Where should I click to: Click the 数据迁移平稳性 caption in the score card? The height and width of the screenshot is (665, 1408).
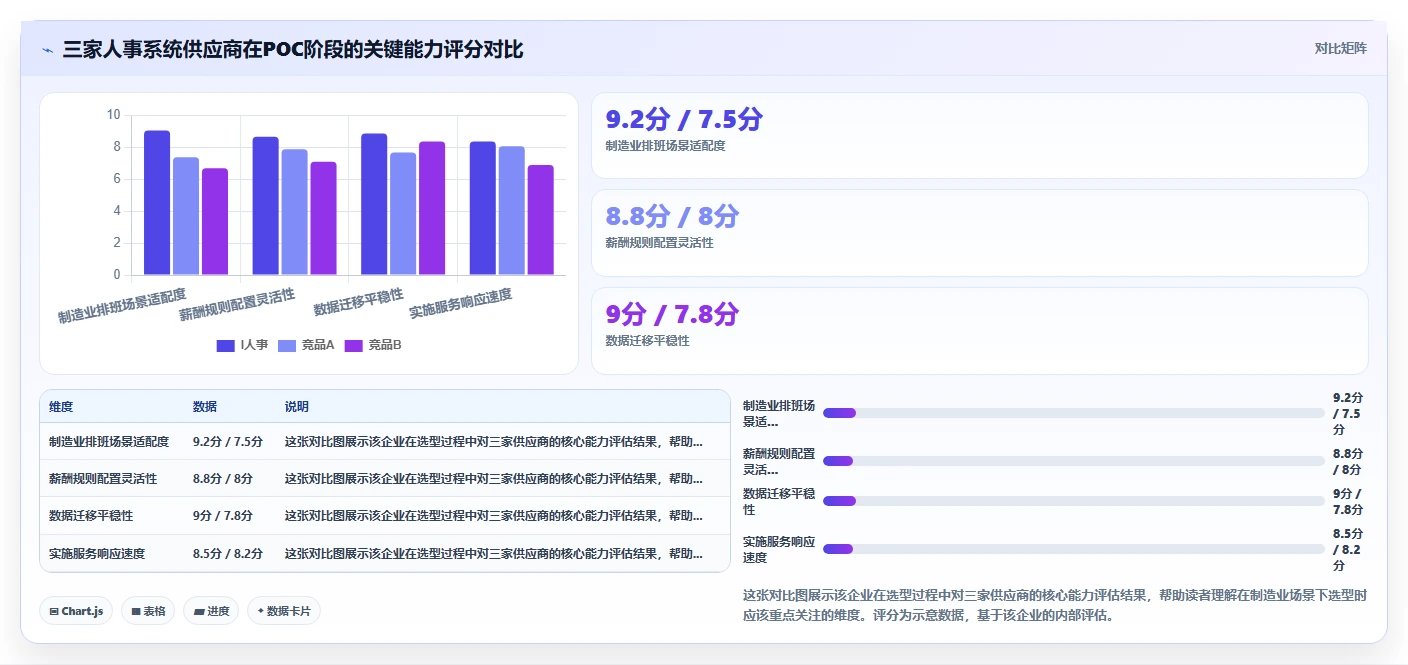pyautogui.click(x=647, y=341)
